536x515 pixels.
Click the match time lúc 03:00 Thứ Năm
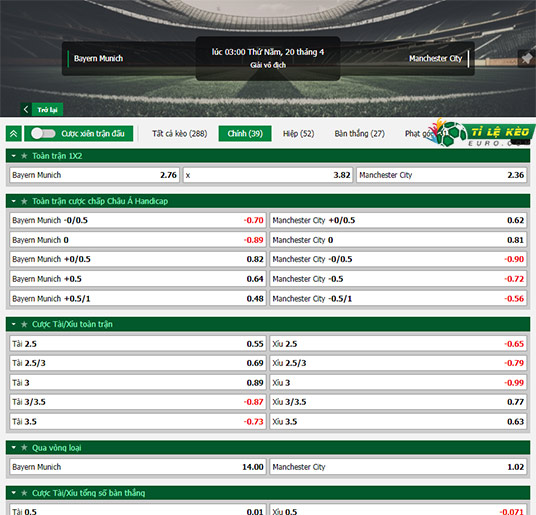[x=268, y=52]
